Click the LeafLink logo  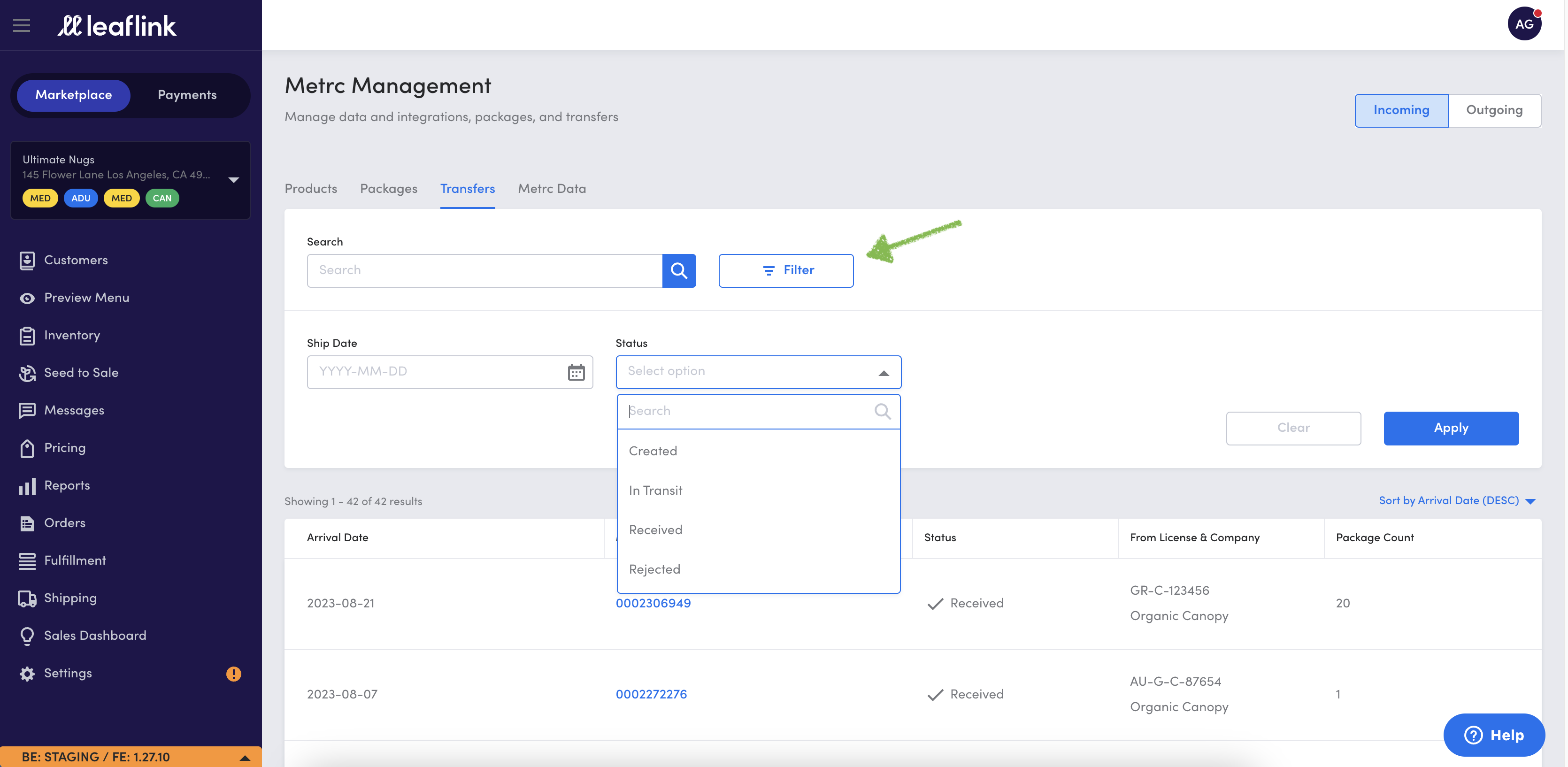pos(117,25)
